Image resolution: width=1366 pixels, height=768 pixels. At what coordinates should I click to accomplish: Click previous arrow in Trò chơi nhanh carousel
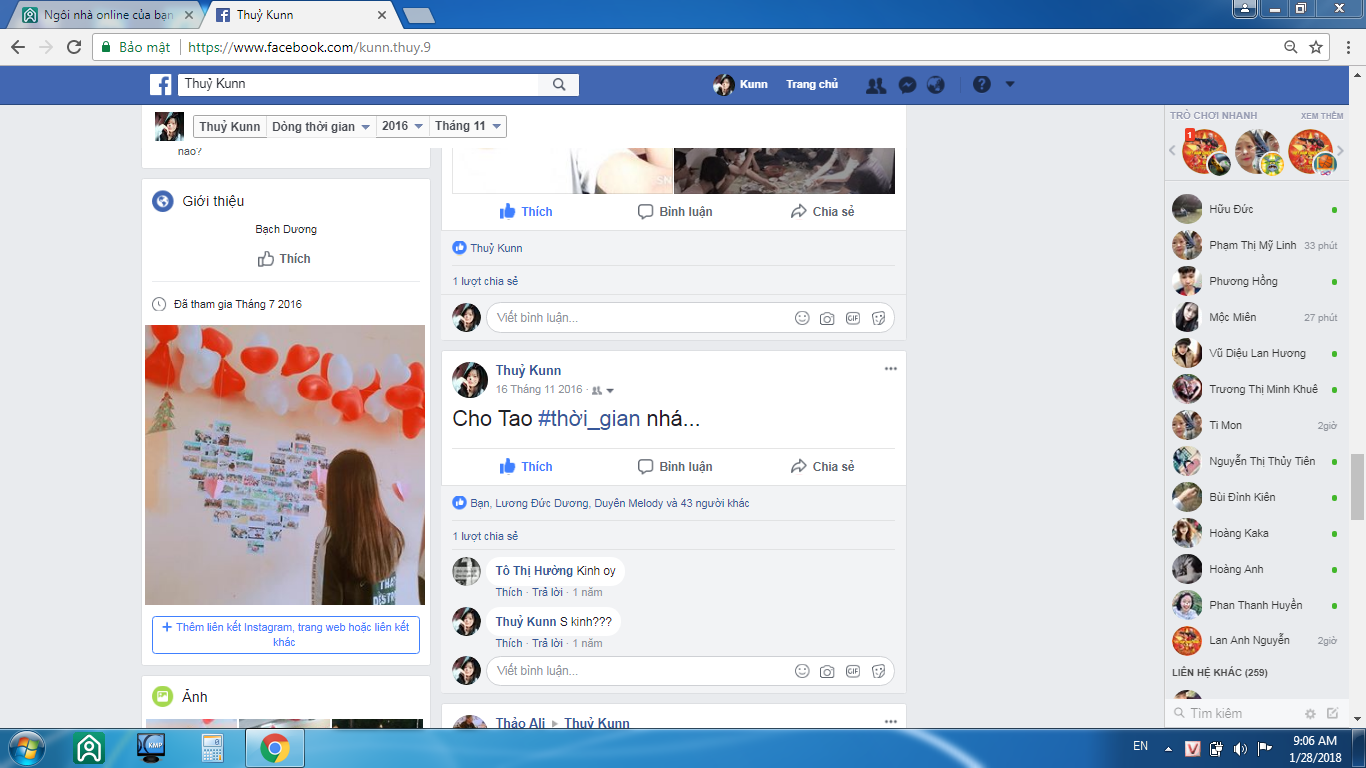(x=1174, y=151)
